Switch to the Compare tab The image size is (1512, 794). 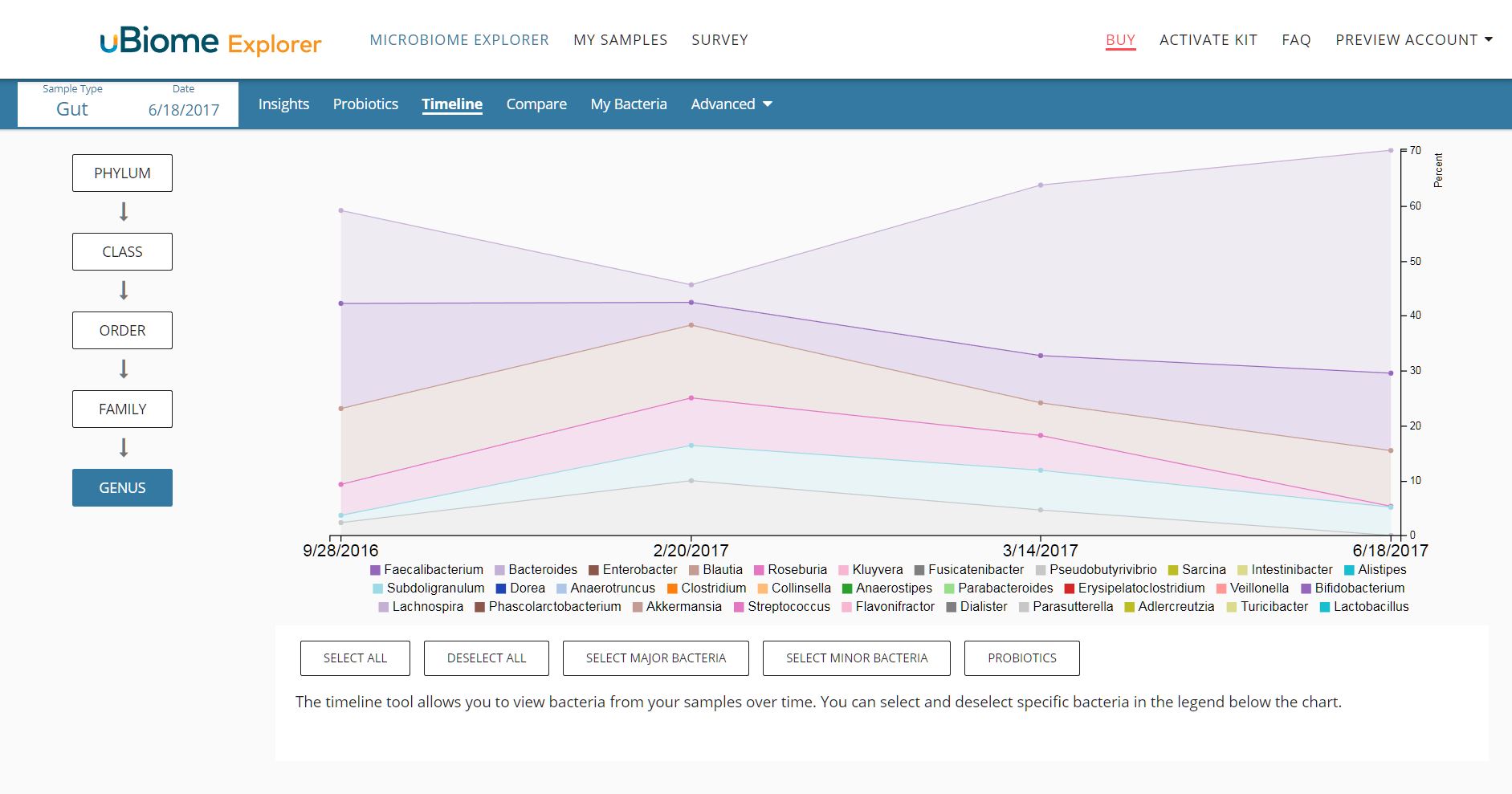(536, 104)
